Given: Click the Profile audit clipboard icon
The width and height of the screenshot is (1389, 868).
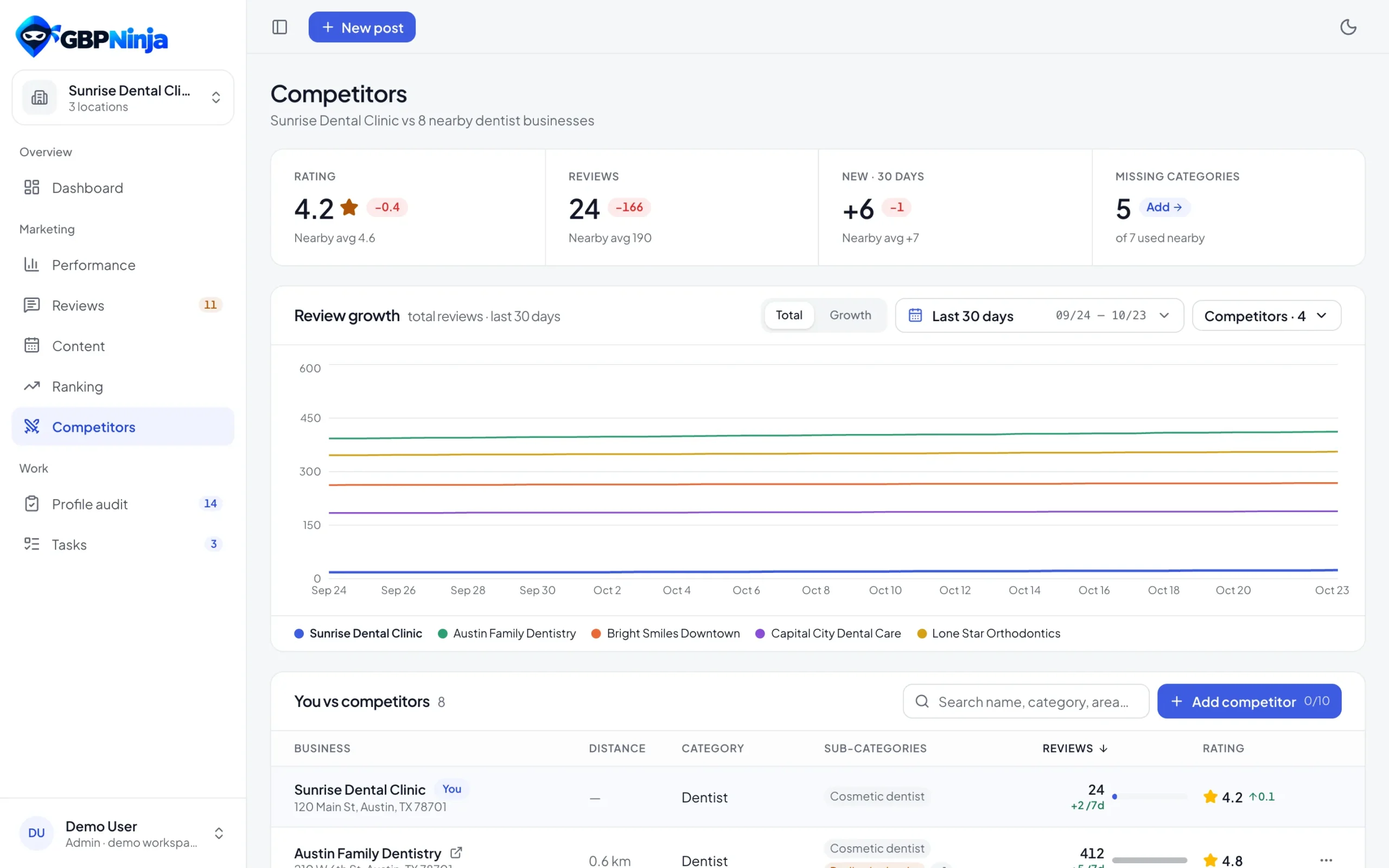Looking at the screenshot, I should coord(31,503).
